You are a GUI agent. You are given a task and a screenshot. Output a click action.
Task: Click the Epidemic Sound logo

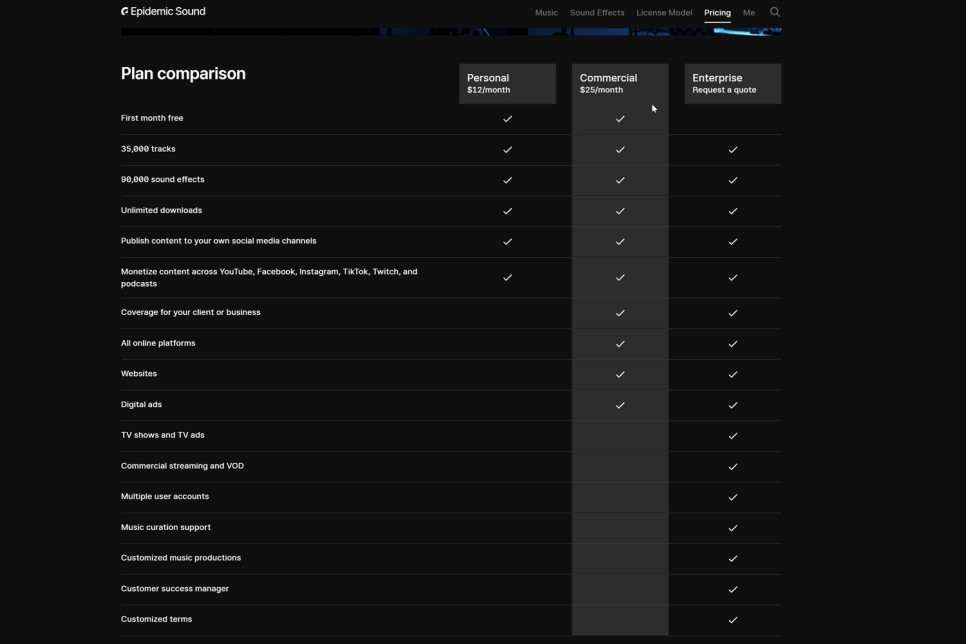point(163,11)
